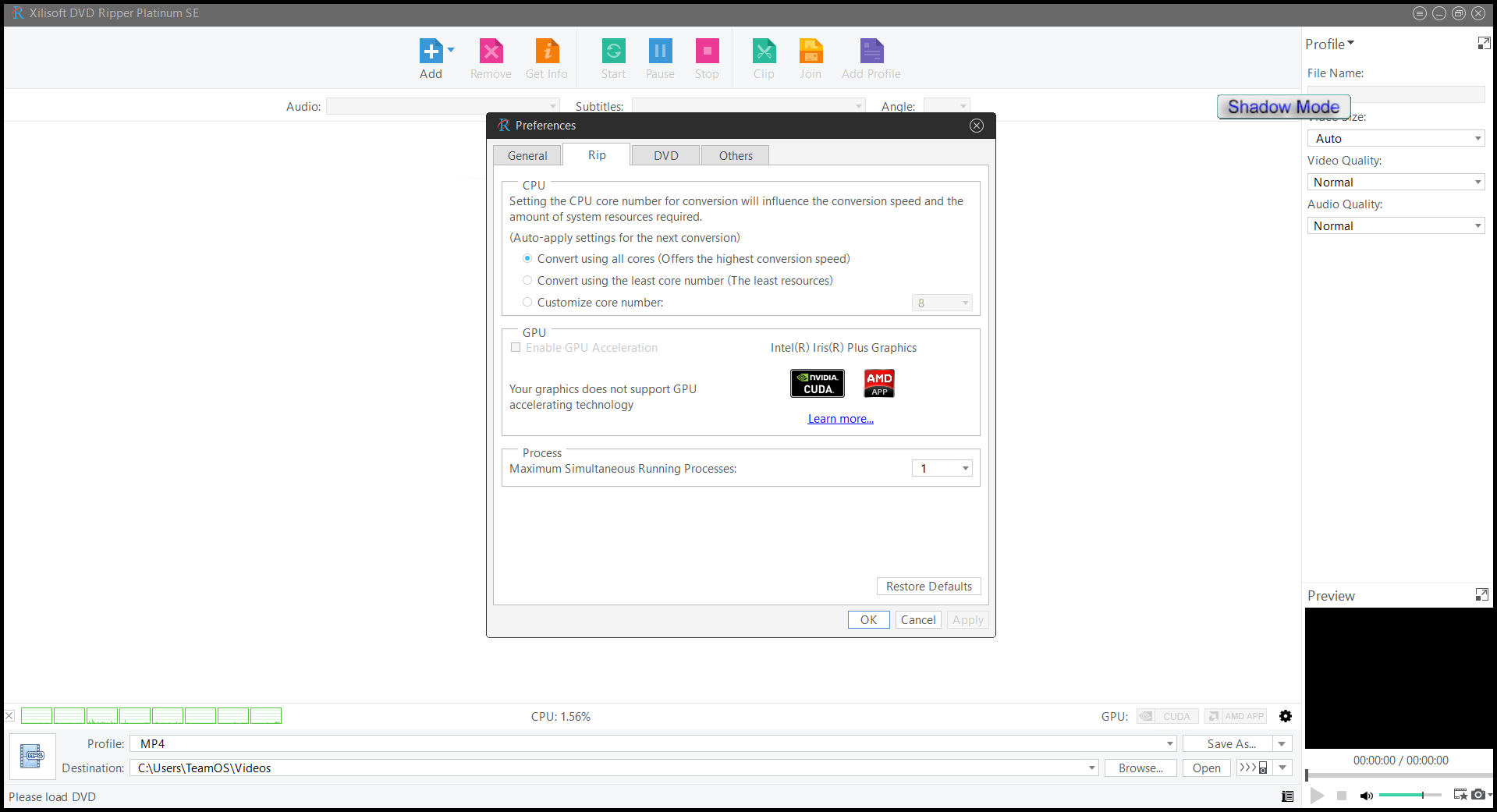Open the Video Quality Normal dropdown

click(x=1396, y=183)
